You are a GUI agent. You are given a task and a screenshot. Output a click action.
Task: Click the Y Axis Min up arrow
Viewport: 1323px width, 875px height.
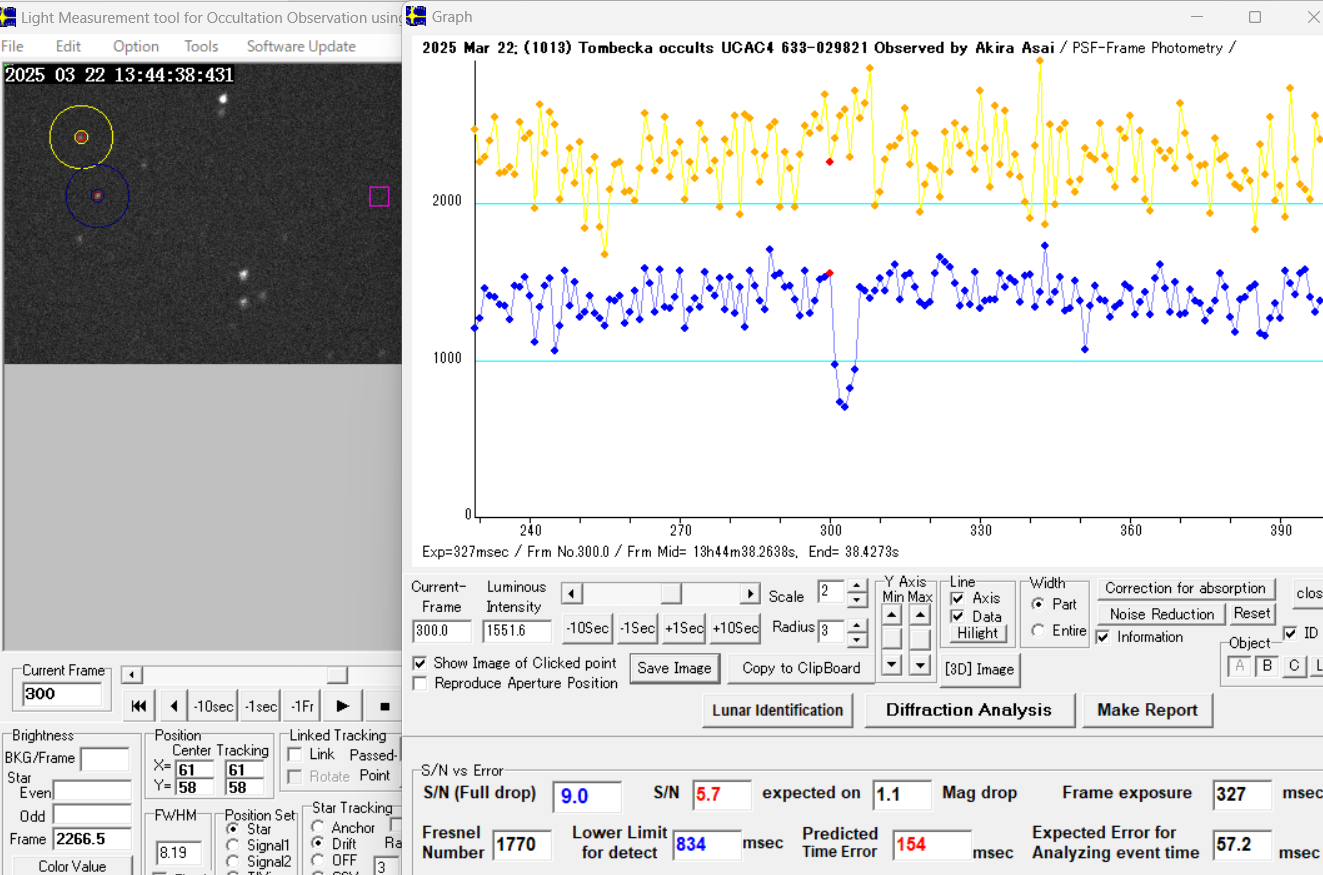click(x=891, y=615)
